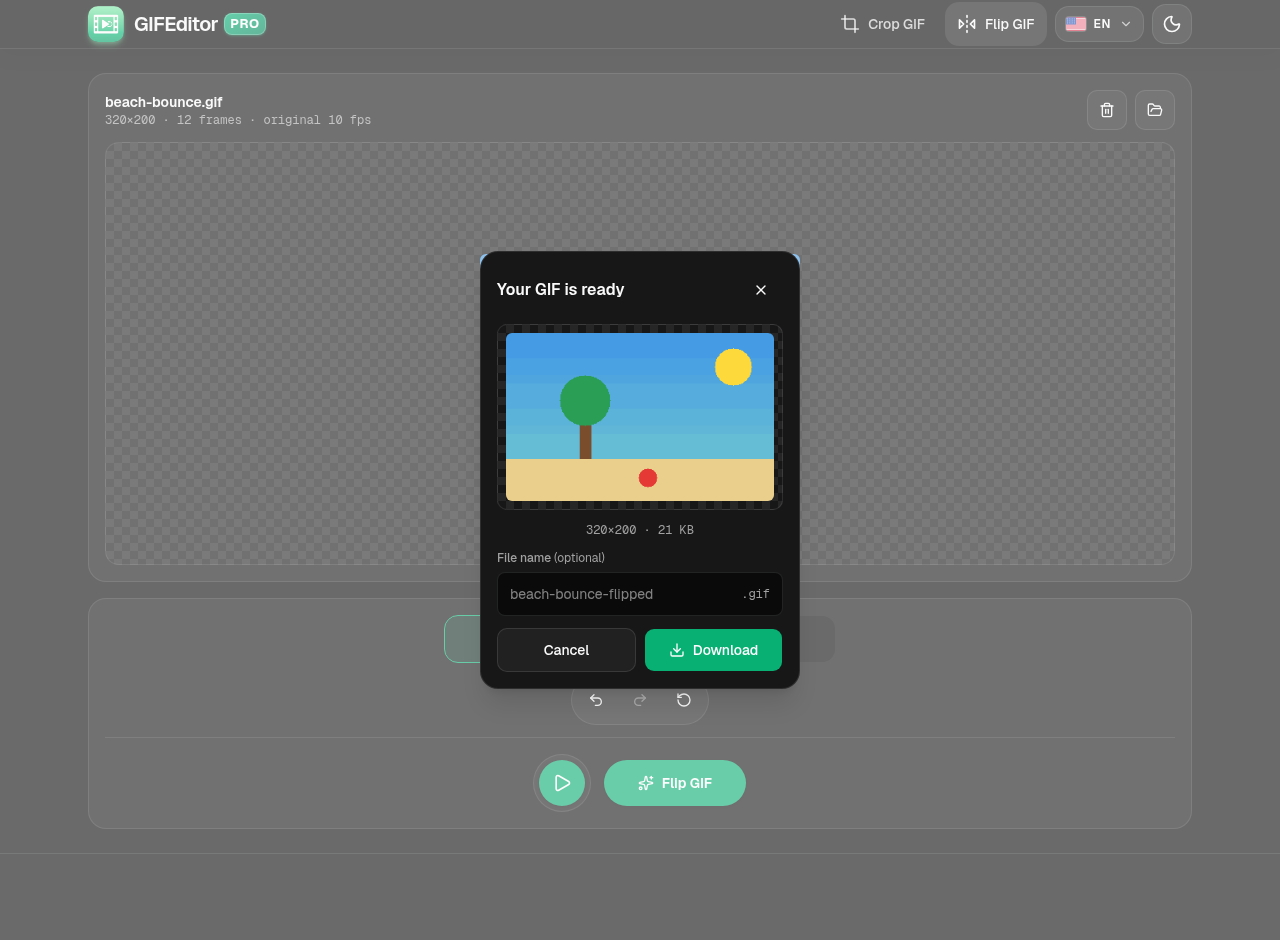The image size is (1280, 940).
Task: Click the GIFEditor film logo icon
Action: [106, 24]
